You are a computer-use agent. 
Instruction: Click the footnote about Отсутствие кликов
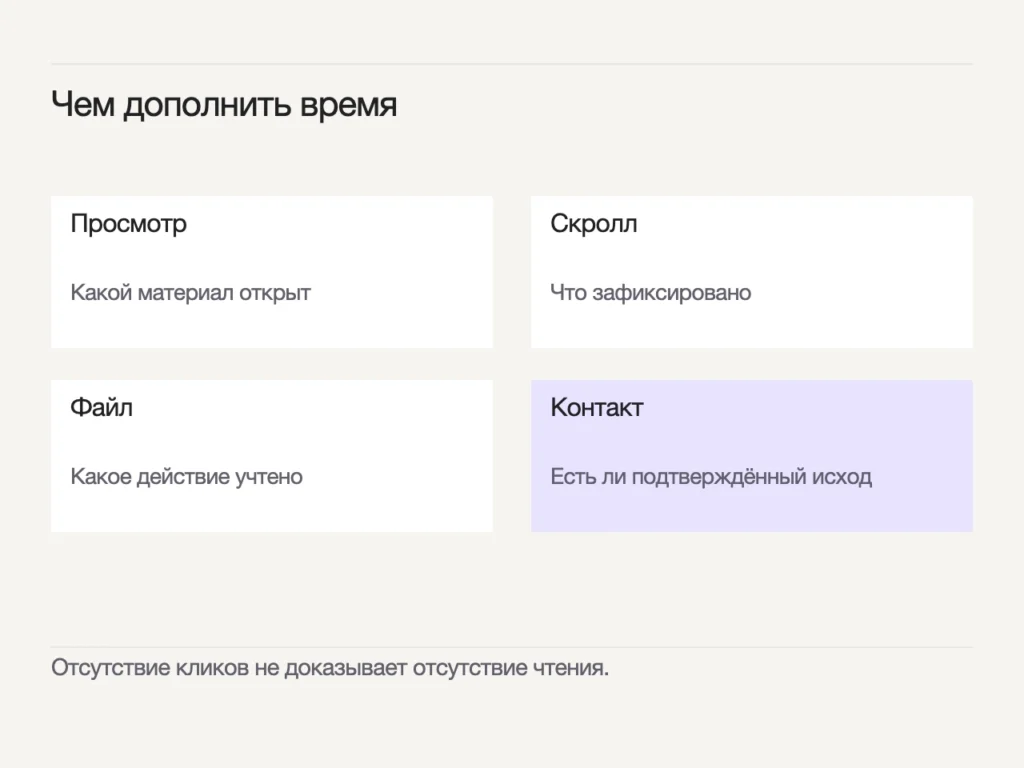tap(330, 667)
